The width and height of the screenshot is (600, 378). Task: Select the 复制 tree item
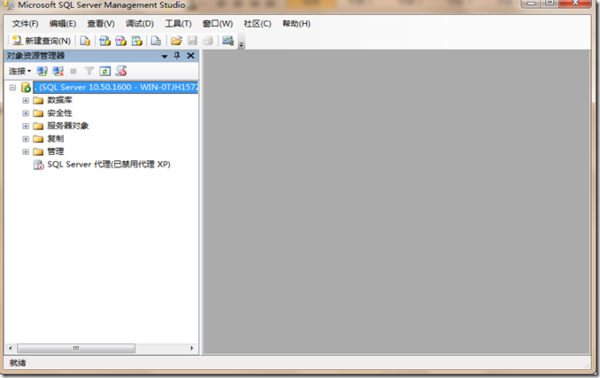[x=55, y=138]
